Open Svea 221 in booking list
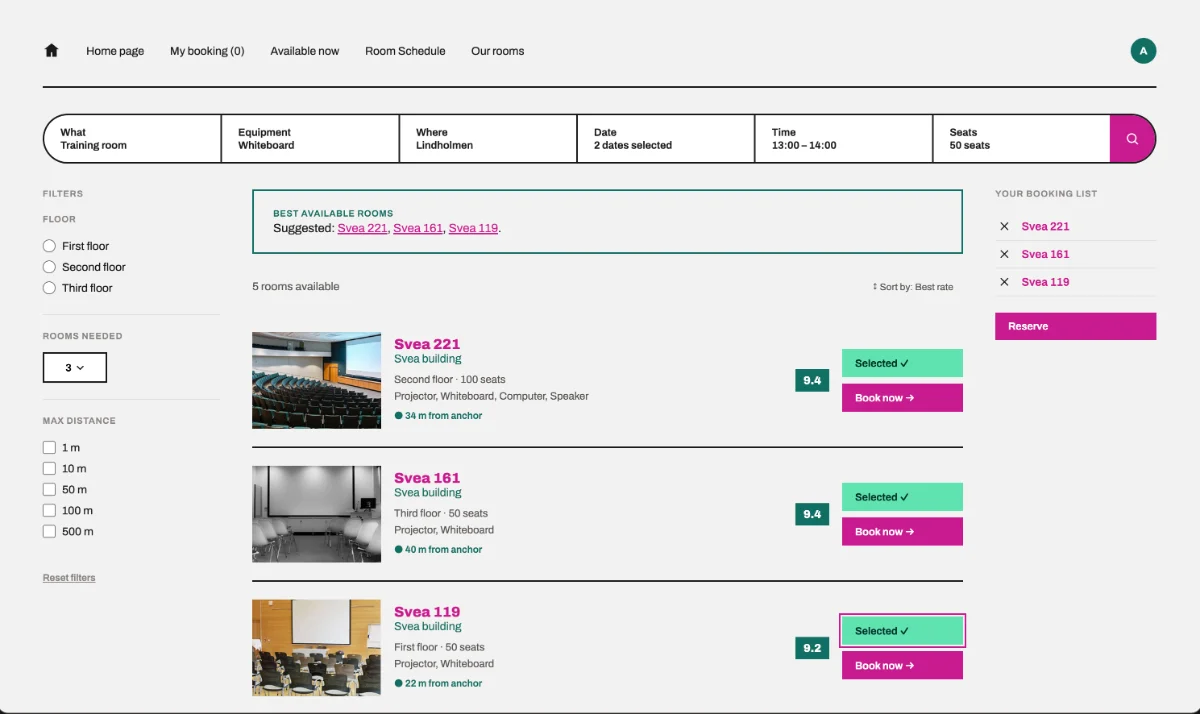This screenshot has width=1200, height=714. [x=1045, y=226]
